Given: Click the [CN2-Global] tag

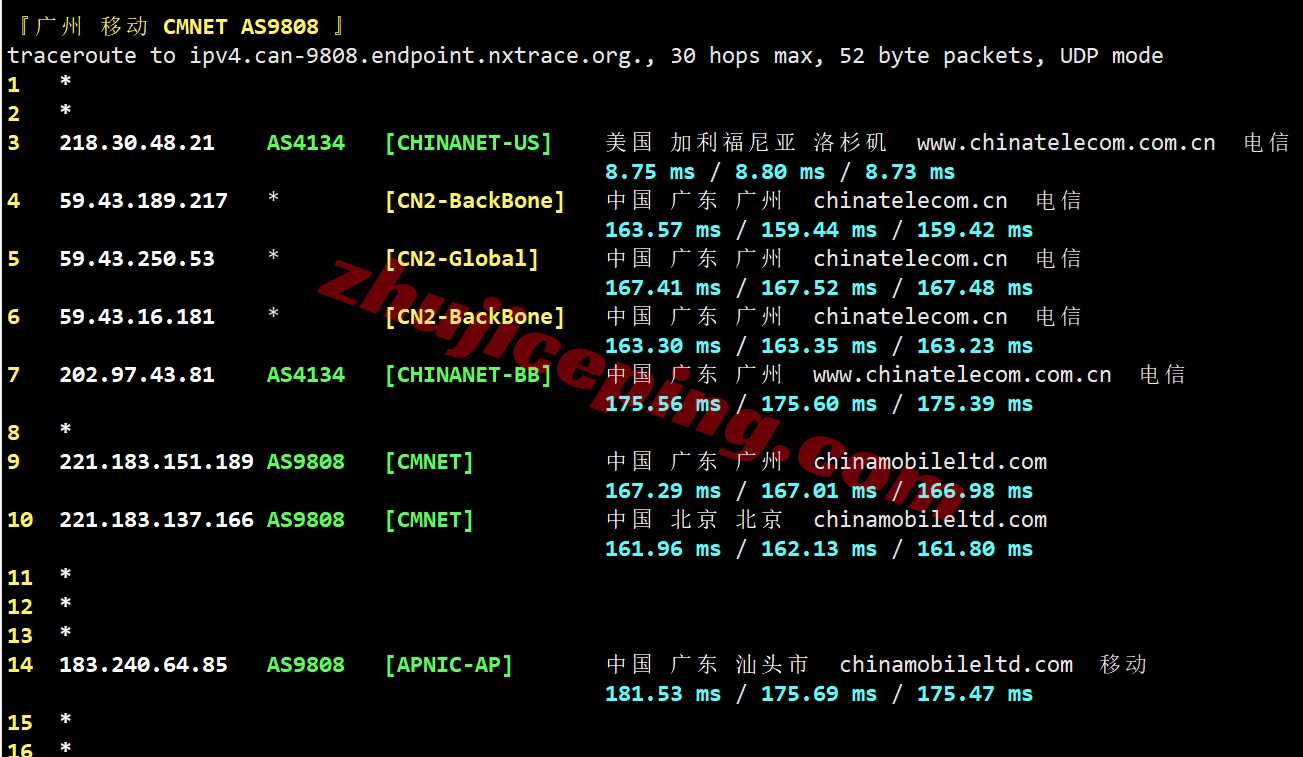Looking at the screenshot, I should [x=462, y=259].
